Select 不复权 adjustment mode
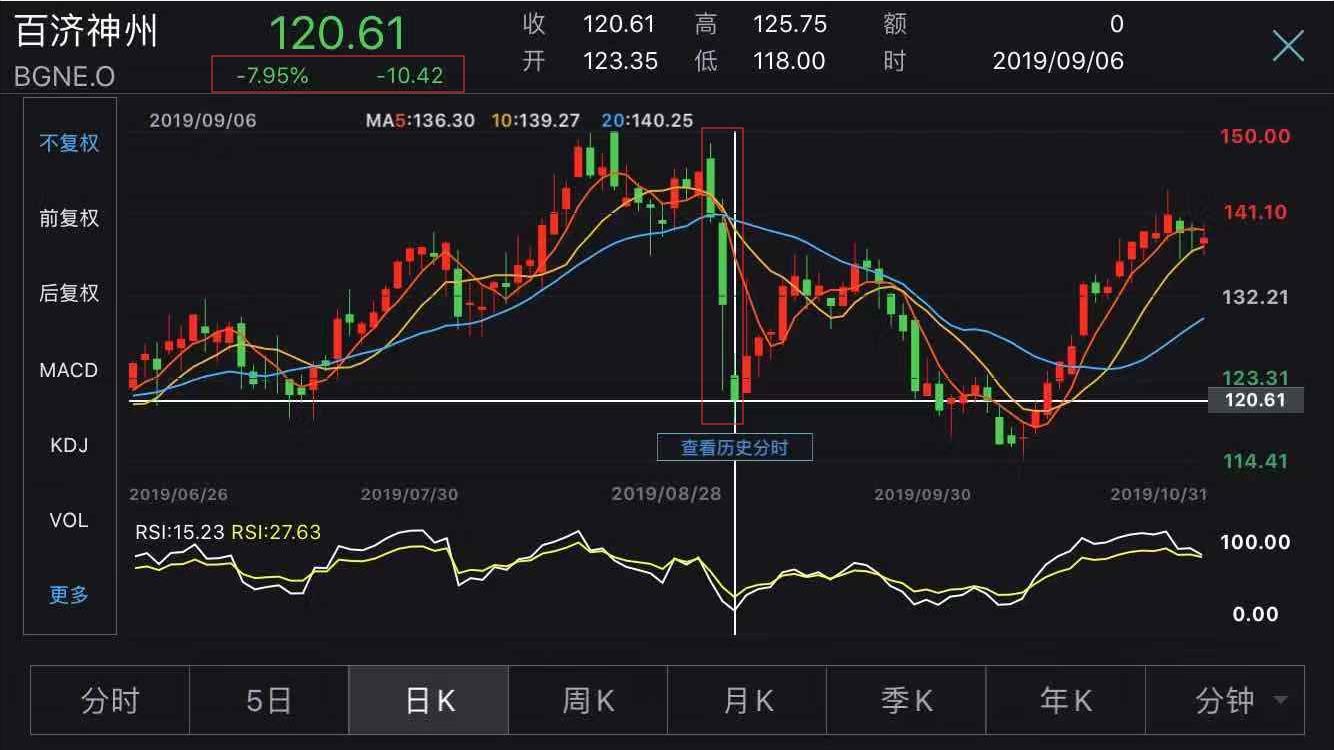This screenshot has height=750, width=1334. tap(69, 143)
